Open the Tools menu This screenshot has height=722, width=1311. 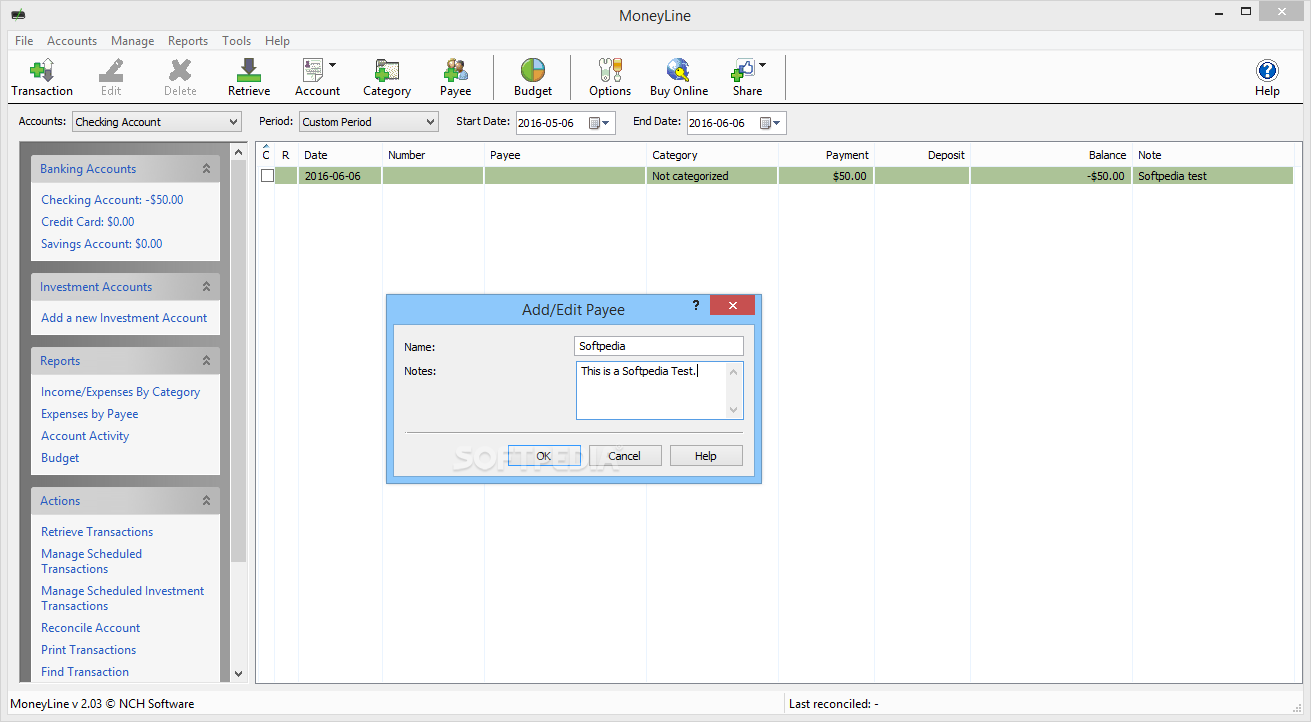tap(237, 41)
